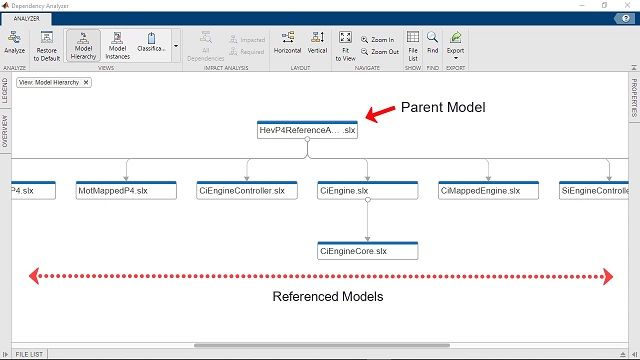
Task: Select the CiMappedEngine.slx node
Action: (488, 191)
